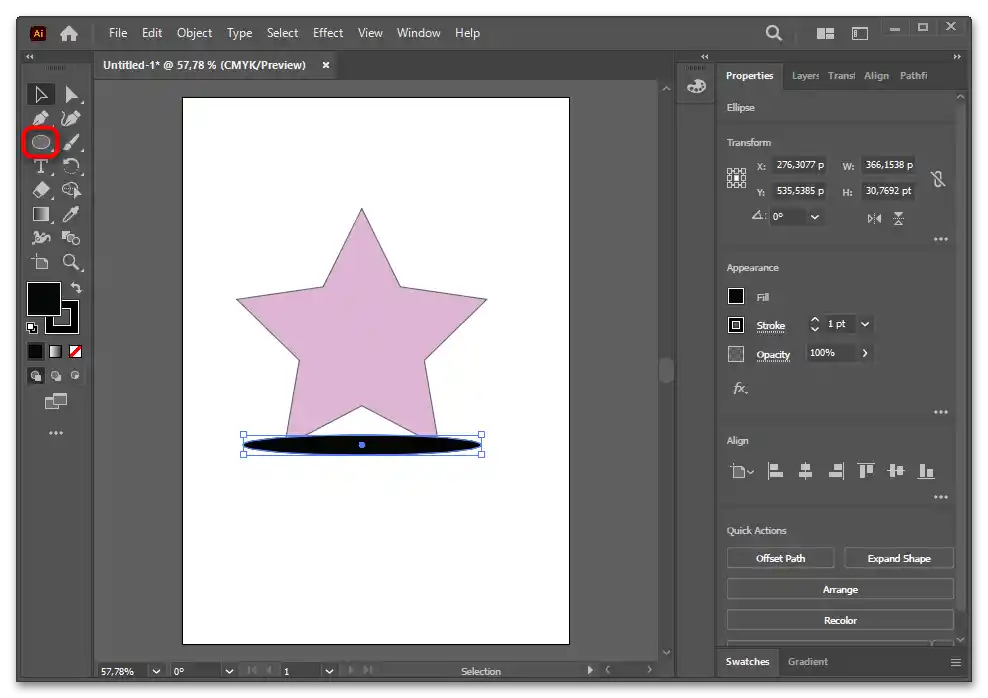Screen dimensions: 988x698
Task: Expand the rotation angle dropdown
Action: tap(815, 217)
